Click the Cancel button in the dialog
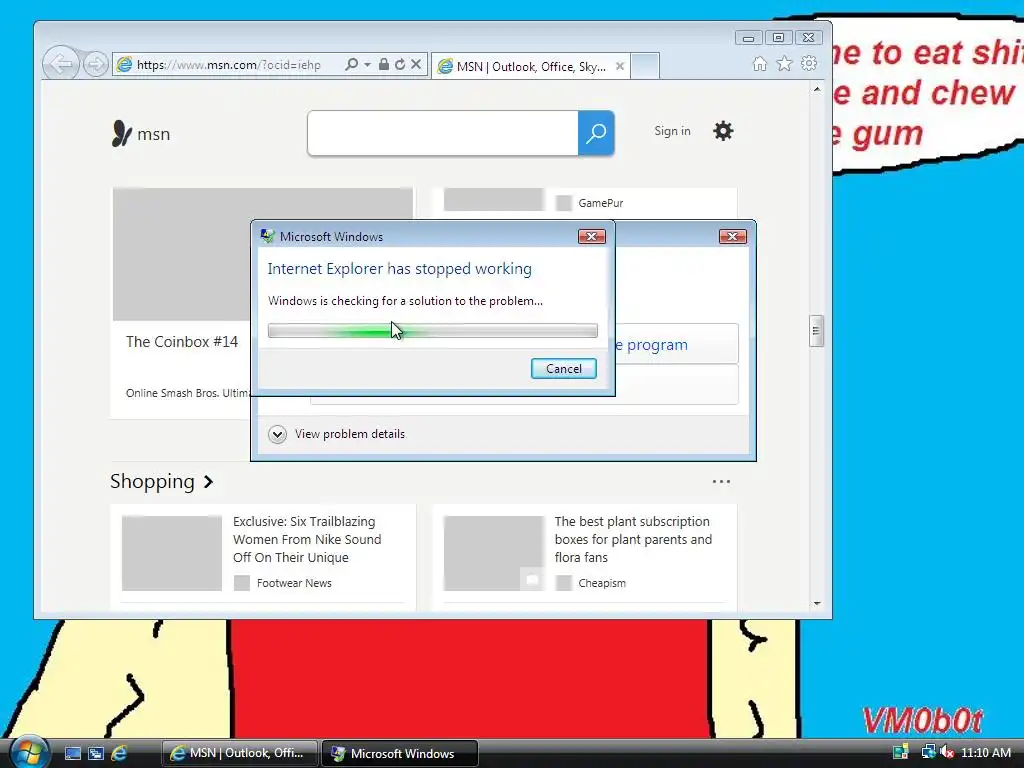Viewport: 1024px width, 768px height. [564, 368]
